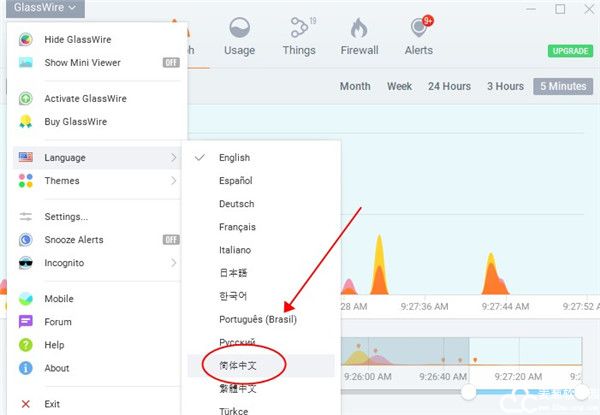Click the Buy GlassWire ribbon icon
This screenshot has height=415, width=600.
point(26,121)
